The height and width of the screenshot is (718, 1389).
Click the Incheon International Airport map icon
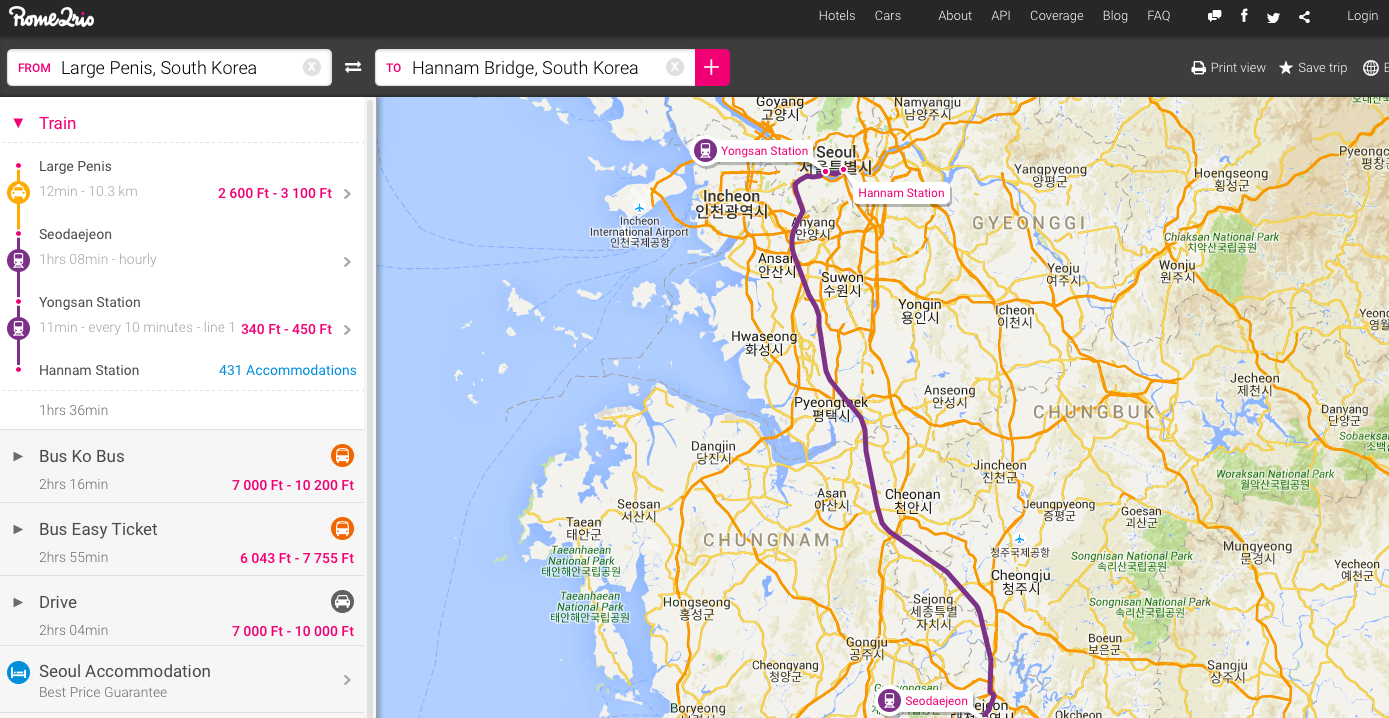[640, 209]
